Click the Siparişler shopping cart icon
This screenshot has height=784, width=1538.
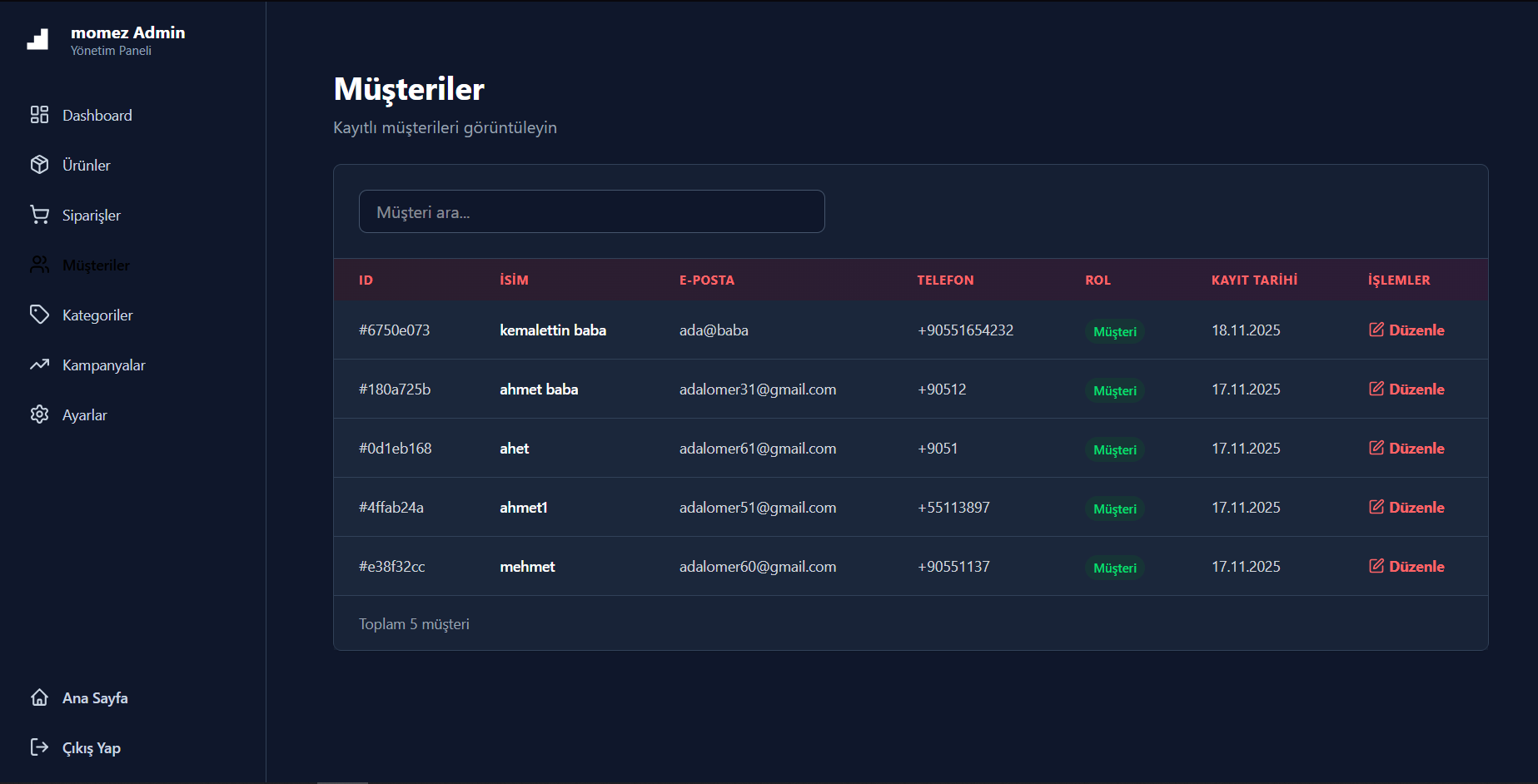pyautogui.click(x=39, y=215)
